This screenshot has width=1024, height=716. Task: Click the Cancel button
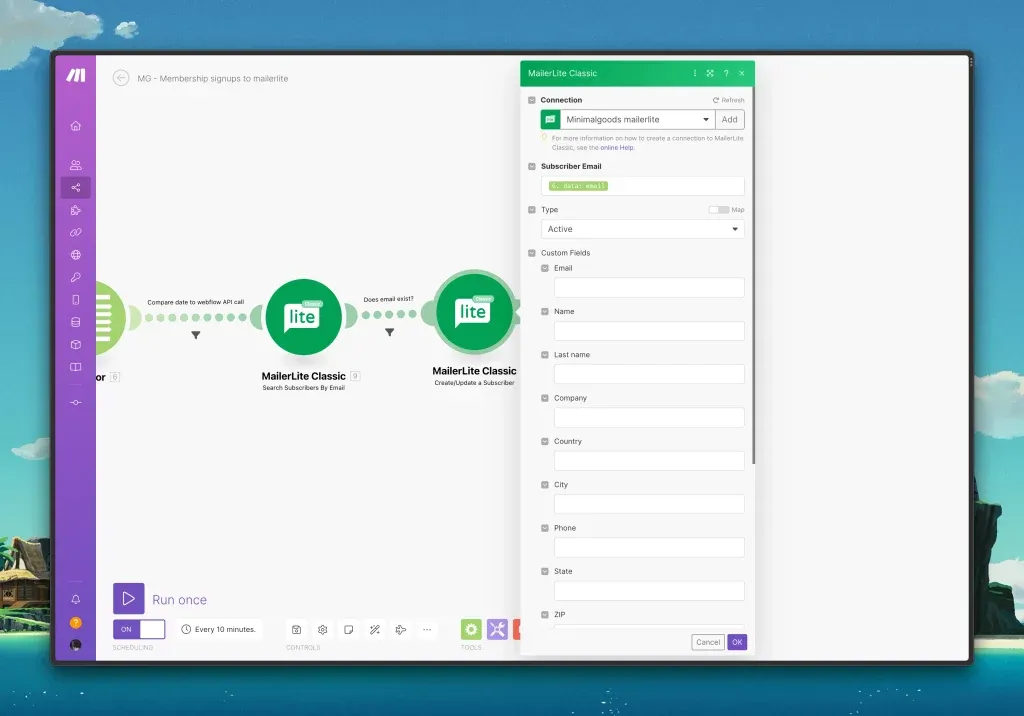[x=708, y=642]
